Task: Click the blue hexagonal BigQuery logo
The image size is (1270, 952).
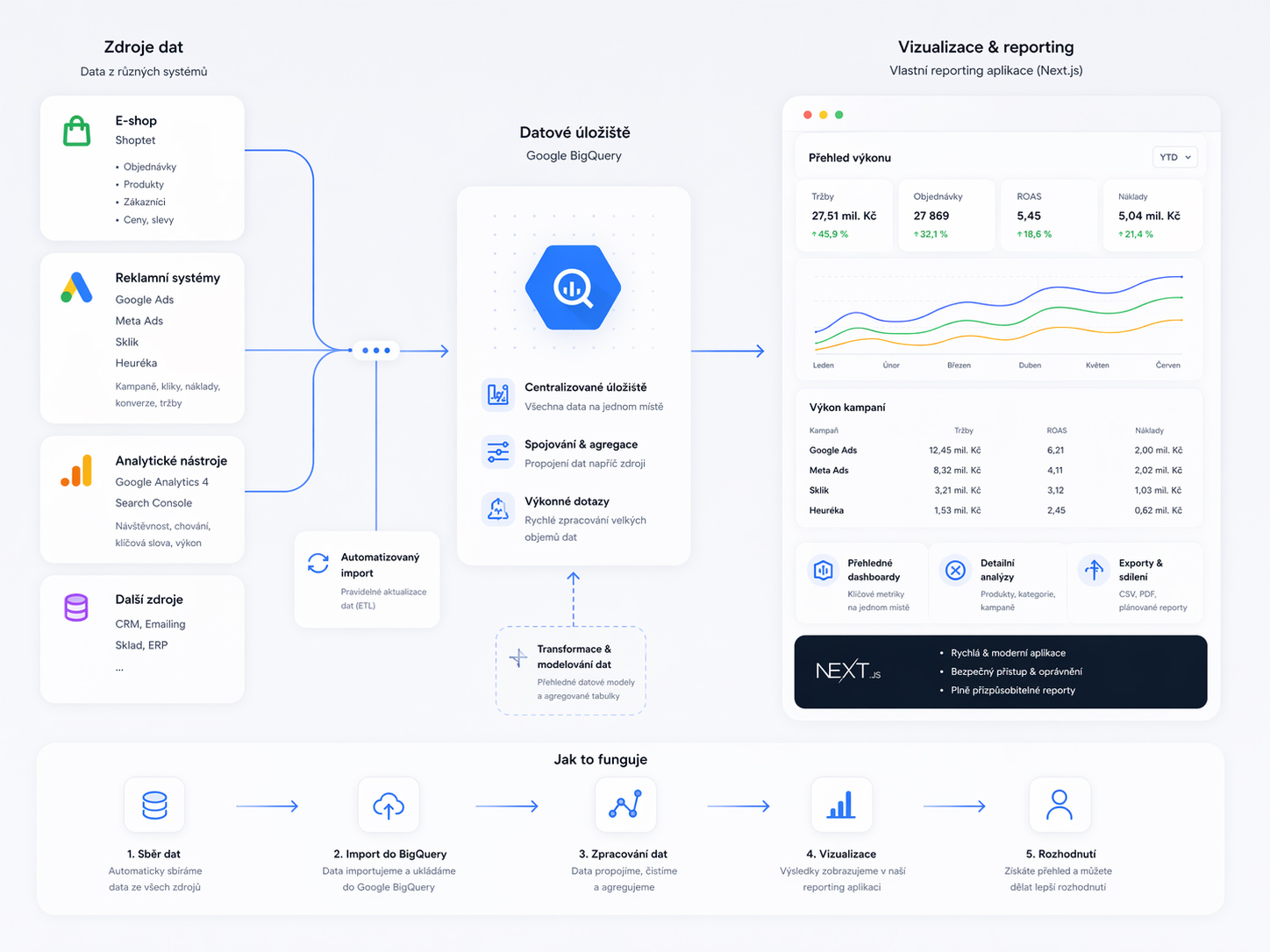Action: click(574, 288)
